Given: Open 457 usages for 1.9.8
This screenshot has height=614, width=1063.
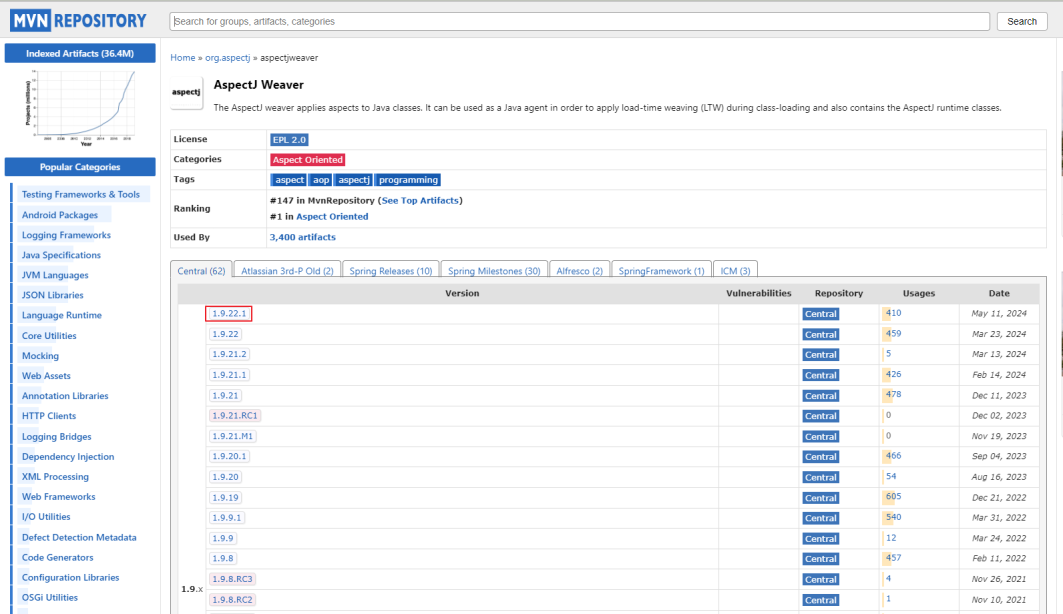Looking at the screenshot, I should (x=894, y=558).
